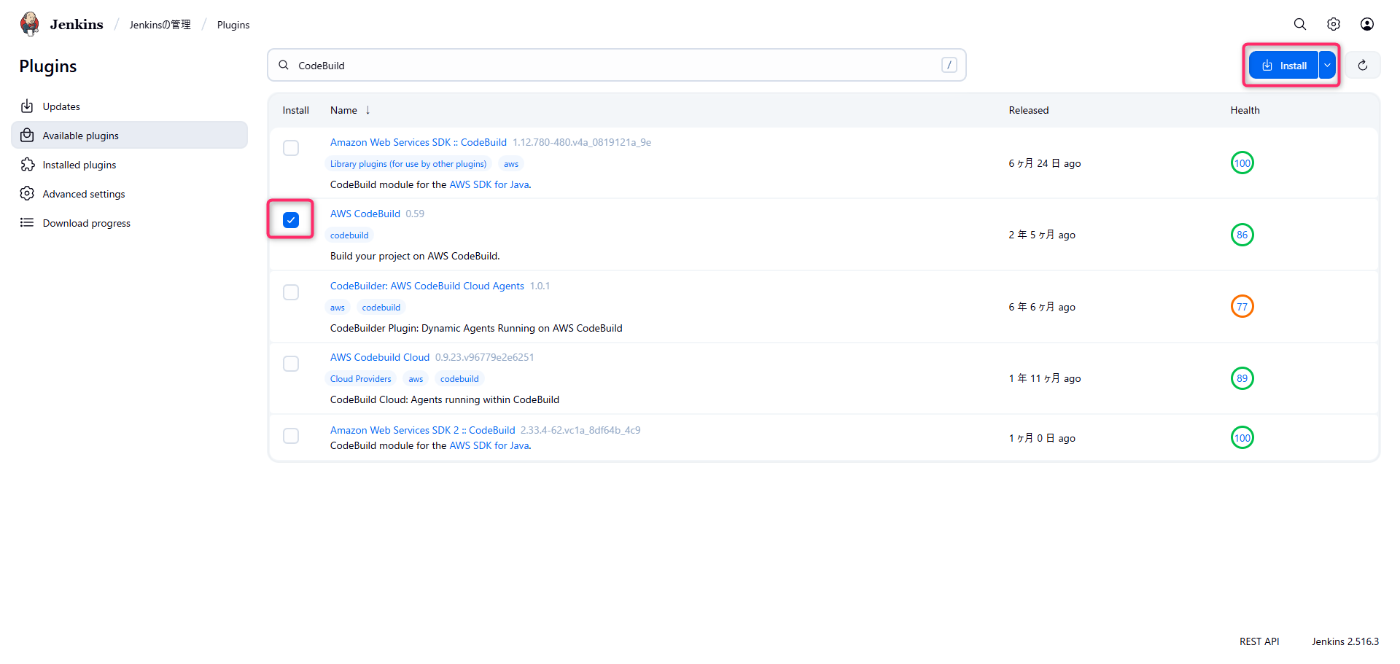Click "Build your project on AWS CodeBuild." description
This screenshot has width=1400, height=664.
click(x=415, y=256)
